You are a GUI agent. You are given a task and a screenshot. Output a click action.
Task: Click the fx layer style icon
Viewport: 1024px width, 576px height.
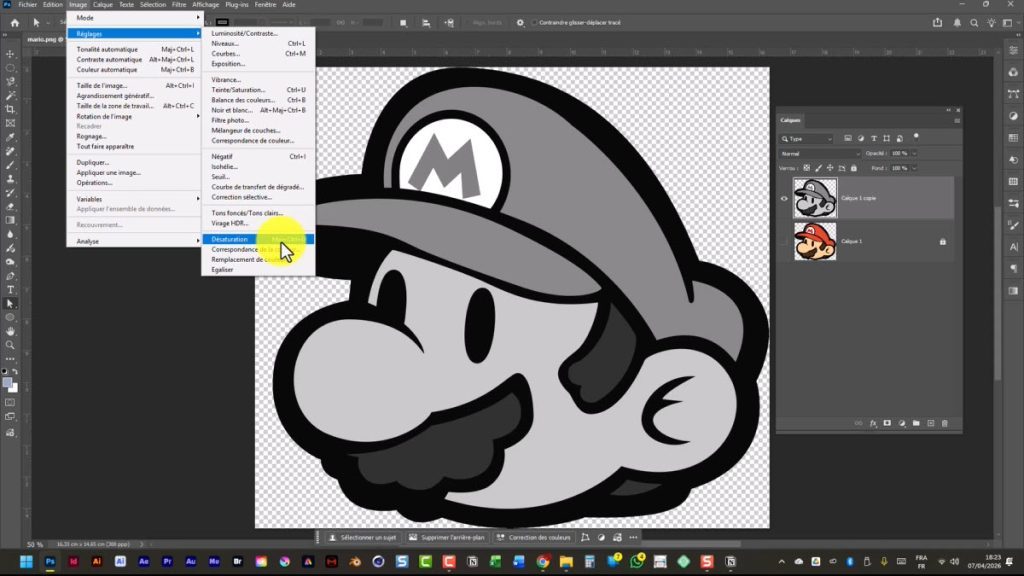pos(873,423)
